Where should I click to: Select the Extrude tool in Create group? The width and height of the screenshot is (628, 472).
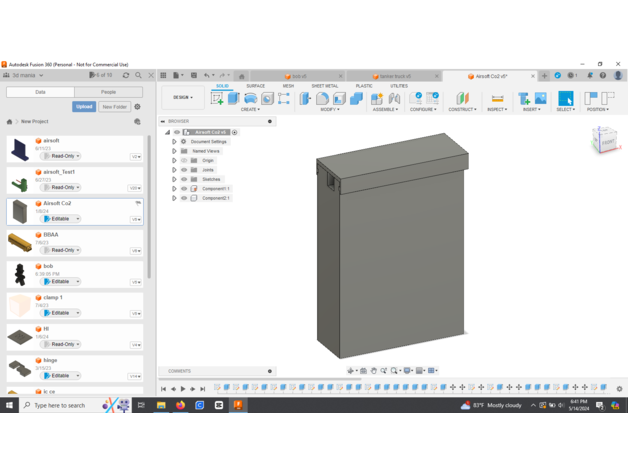(x=234, y=99)
